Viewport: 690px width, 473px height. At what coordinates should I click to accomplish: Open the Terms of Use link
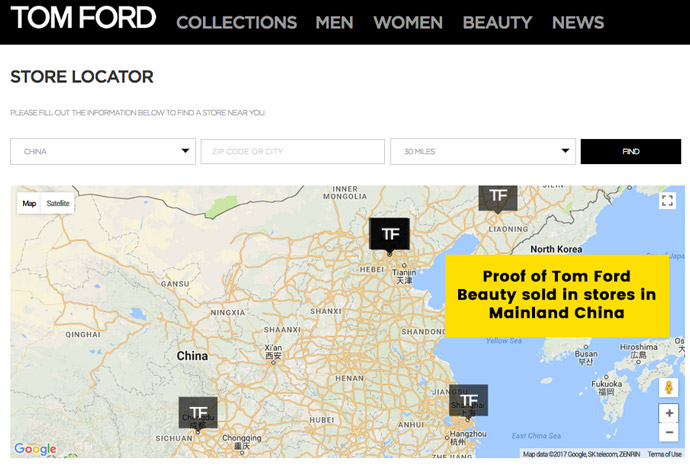[664, 454]
